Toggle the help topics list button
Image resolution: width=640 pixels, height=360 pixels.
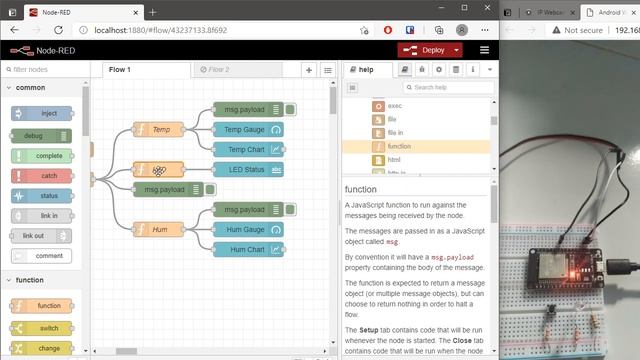pyautogui.click(x=353, y=87)
